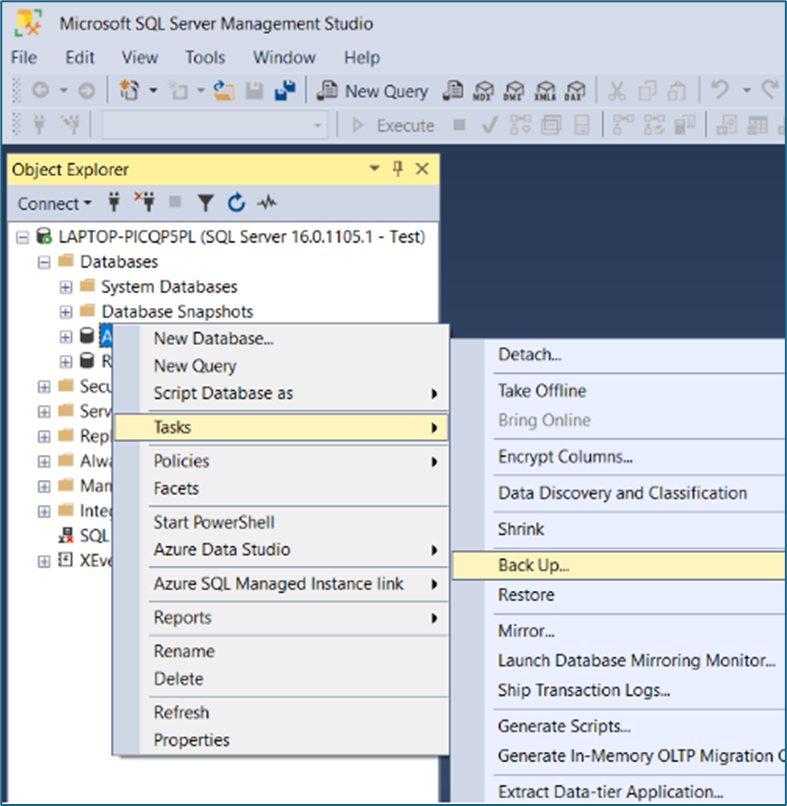Viewport: 787px width, 806px height.
Task: Open a new query with the New Query toolbar icon
Action: (373, 91)
